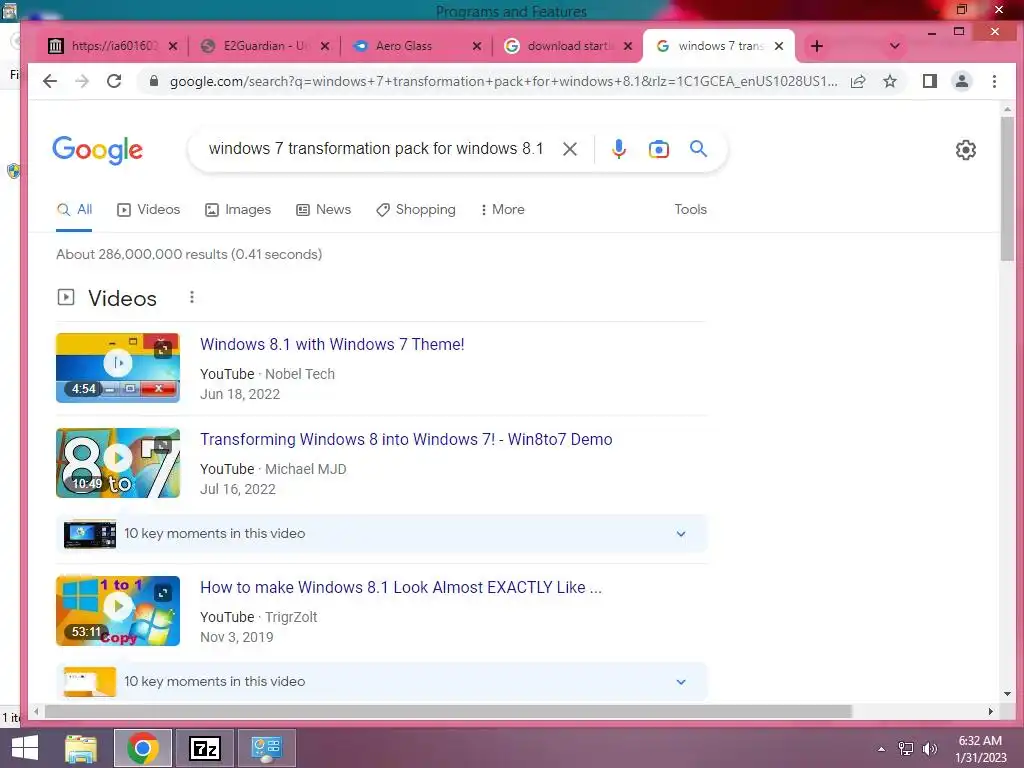Switch to the download starting tab
Screen dimensions: 1024x768
pos(567,46)
